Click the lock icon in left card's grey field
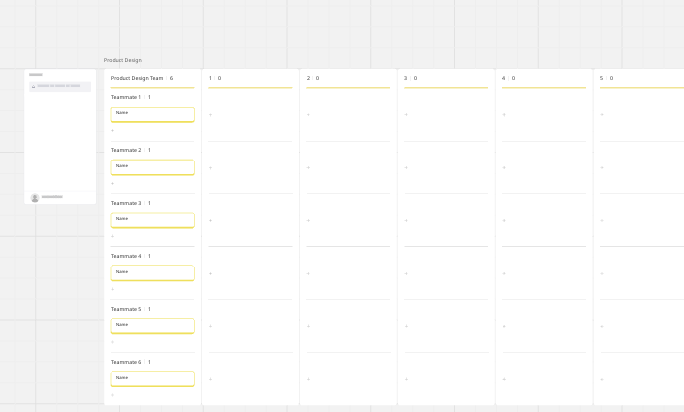The width and height of the screenshot is (684, 412). click(x=33, y=86)
